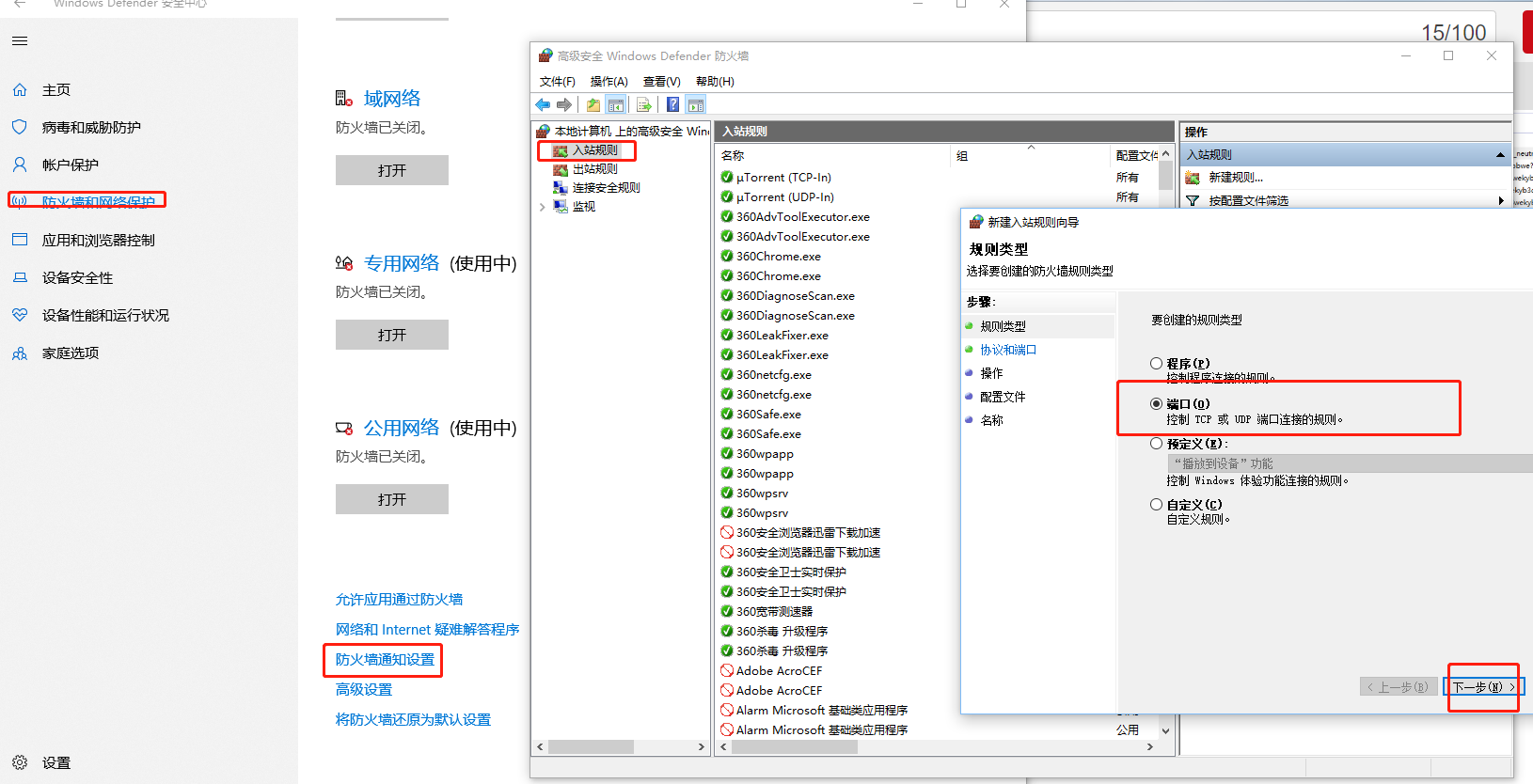Open Device performance and health (设备性能和运行状况)

tap(105, 315)
